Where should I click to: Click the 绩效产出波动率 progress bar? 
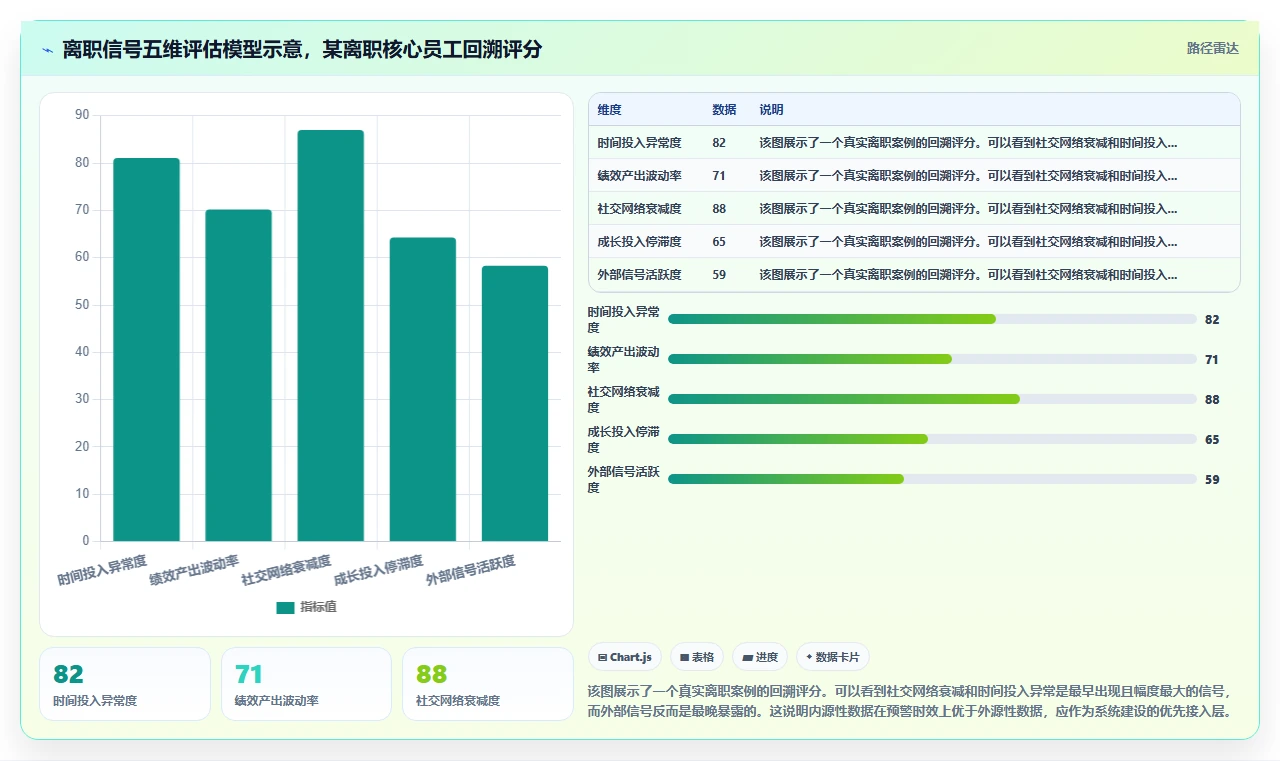pyautogui.click(x=932, y=359)
